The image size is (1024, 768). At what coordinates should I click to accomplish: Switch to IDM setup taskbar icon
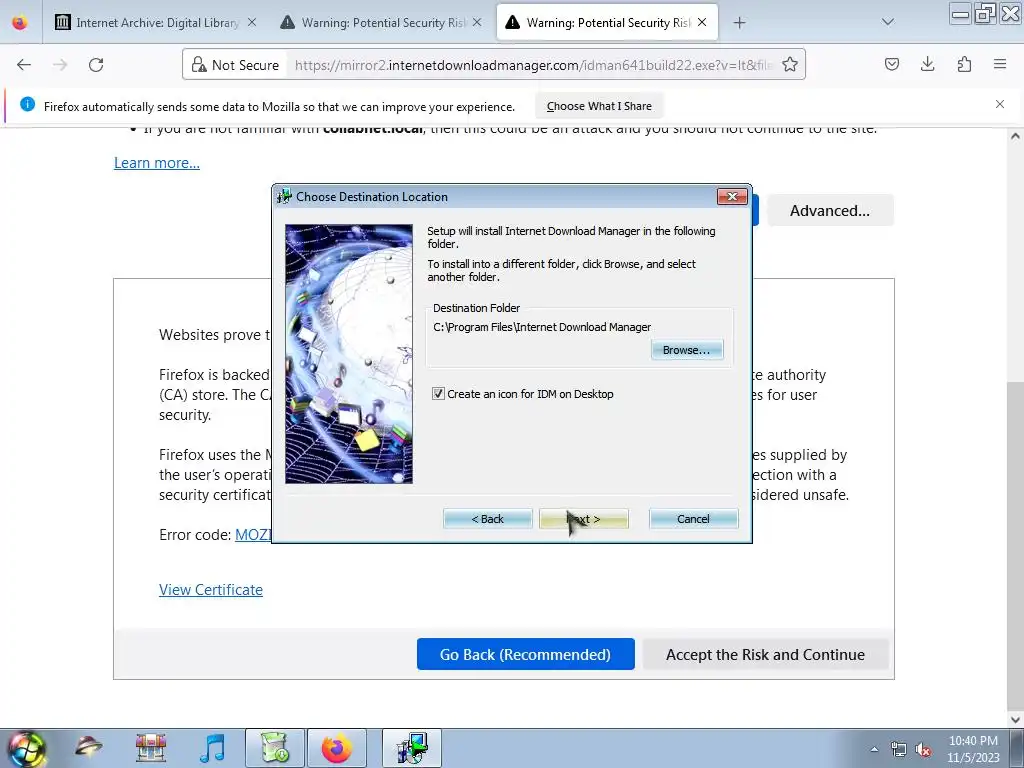(412, 748)
